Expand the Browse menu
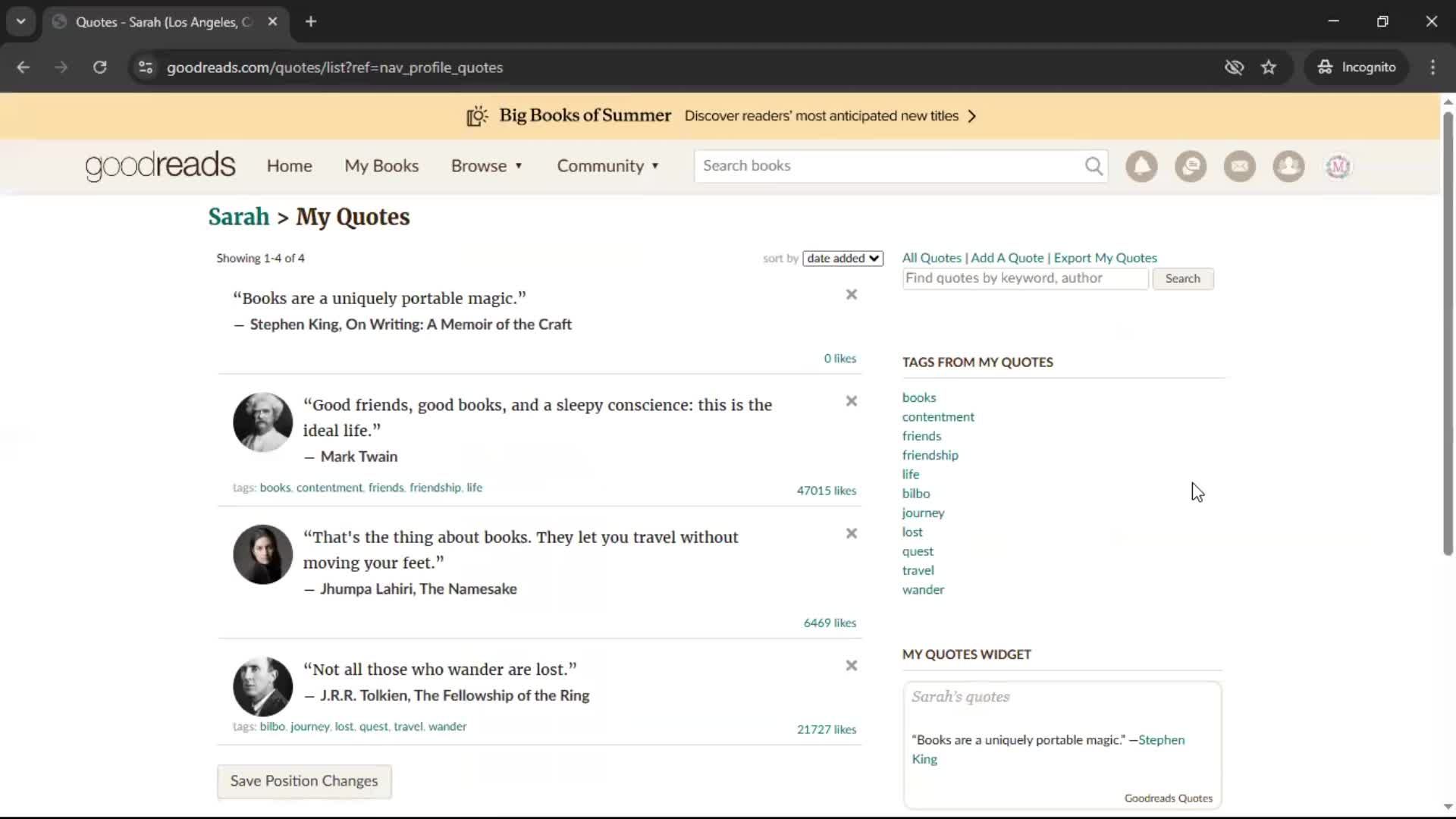 tap(486, 165)
